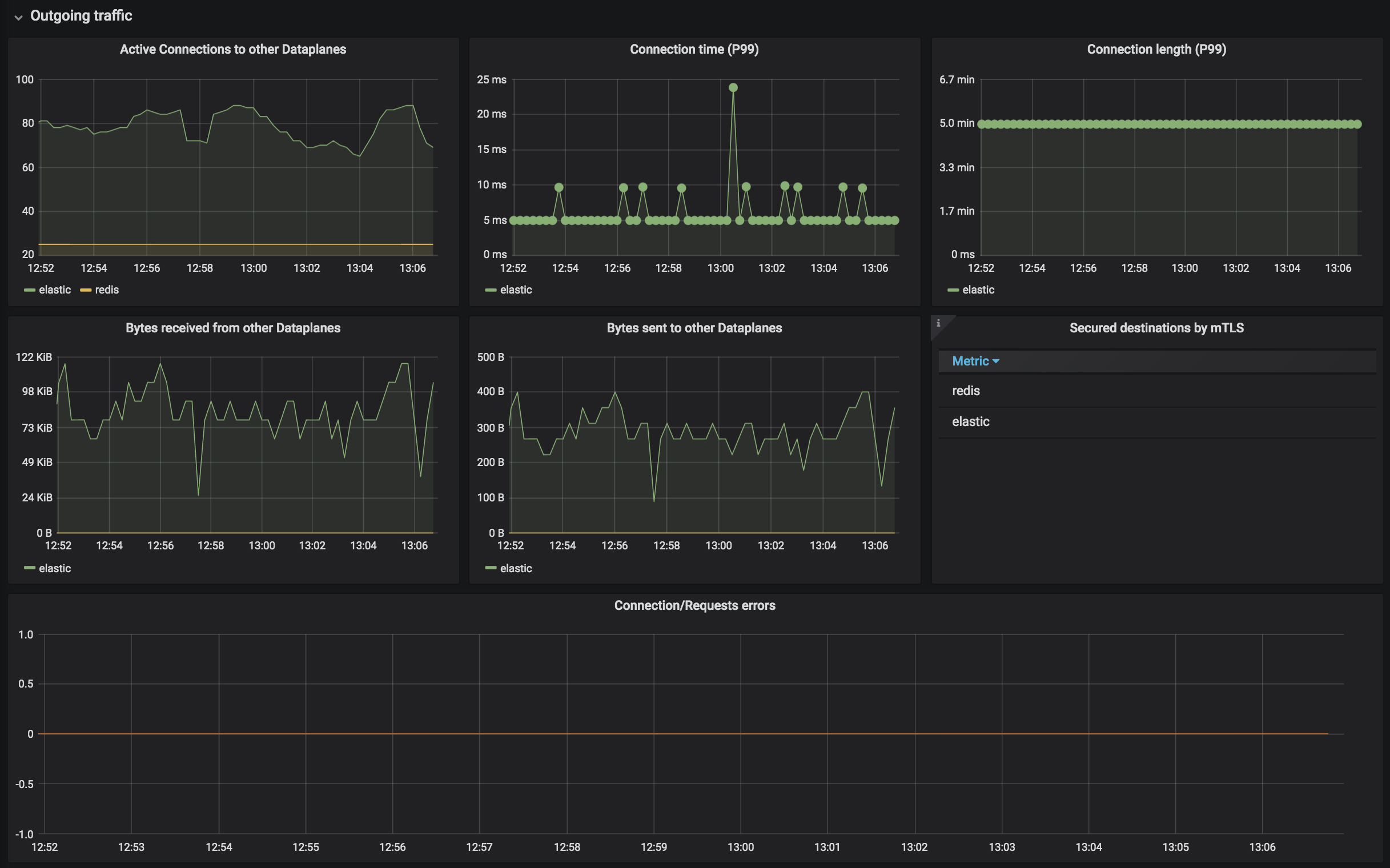Click the elastic legend marker under Active Connections
1390x868 pixels.
tap(29, 290)
